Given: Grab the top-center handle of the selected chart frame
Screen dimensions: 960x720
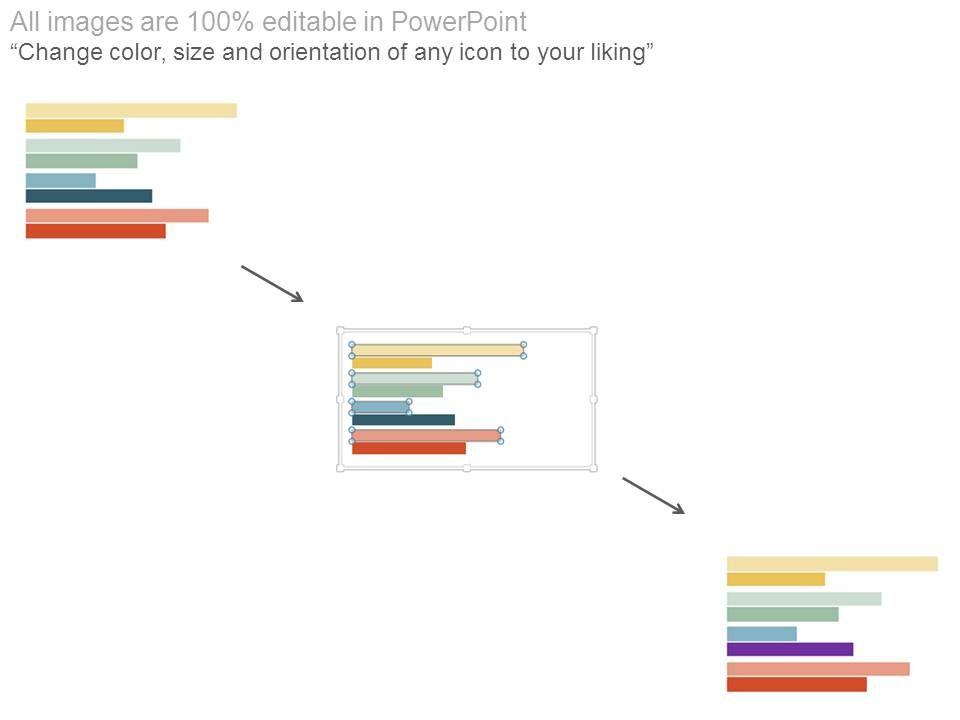Looking at the screenshot, I should point(466,330).
